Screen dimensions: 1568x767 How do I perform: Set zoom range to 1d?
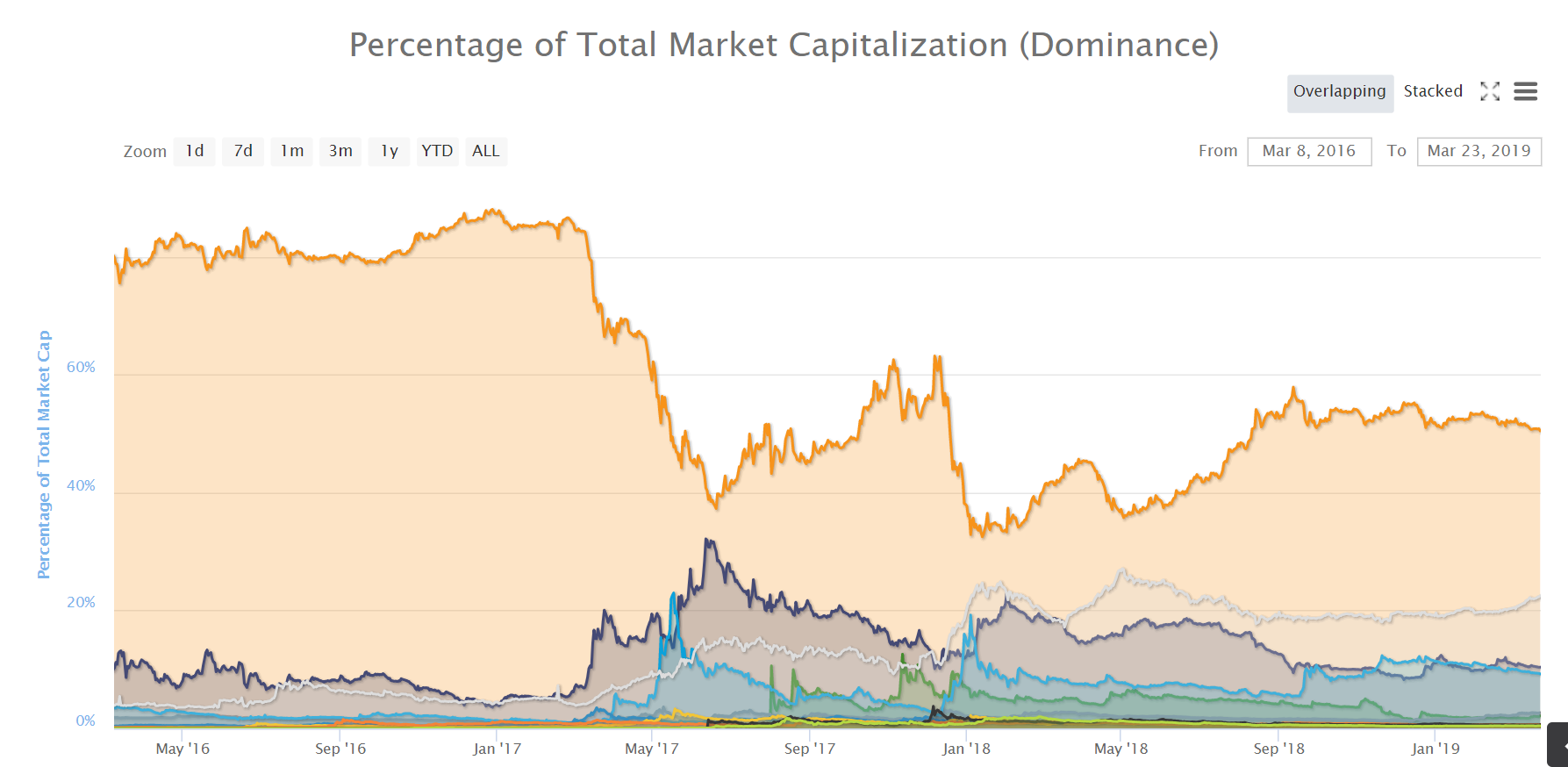point(195,151)
